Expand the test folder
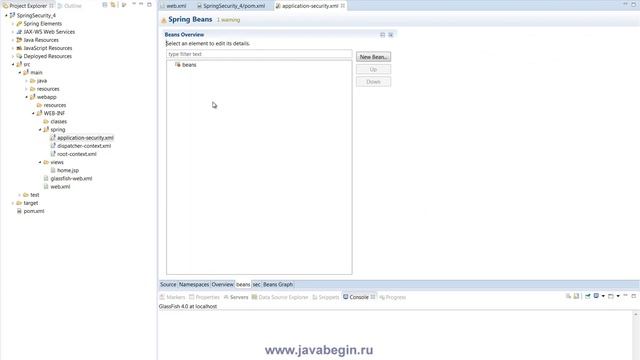The width and height of the screenshot is (640, 360). [x=20, y=195]
